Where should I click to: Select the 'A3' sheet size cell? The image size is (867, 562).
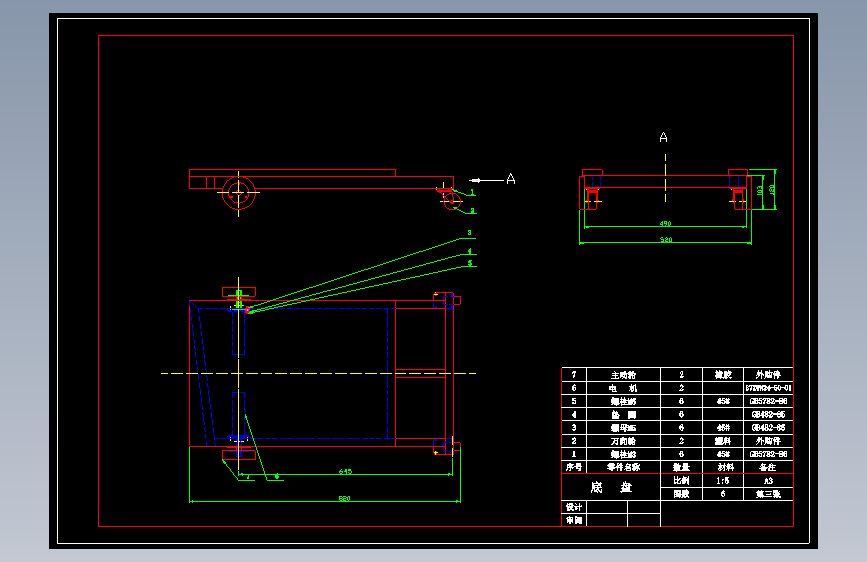(x=769, y=481)
